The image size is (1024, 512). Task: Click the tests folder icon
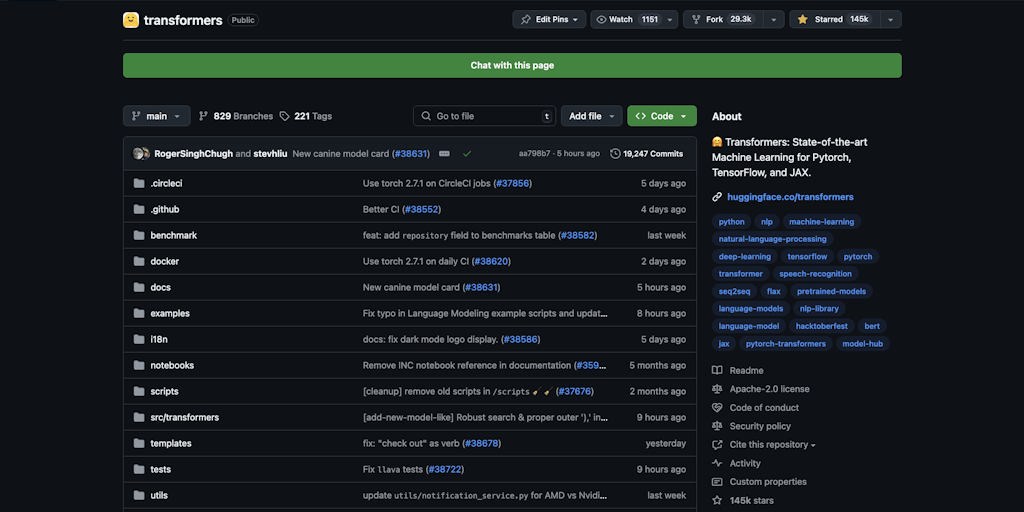click(x=139, y=470)
